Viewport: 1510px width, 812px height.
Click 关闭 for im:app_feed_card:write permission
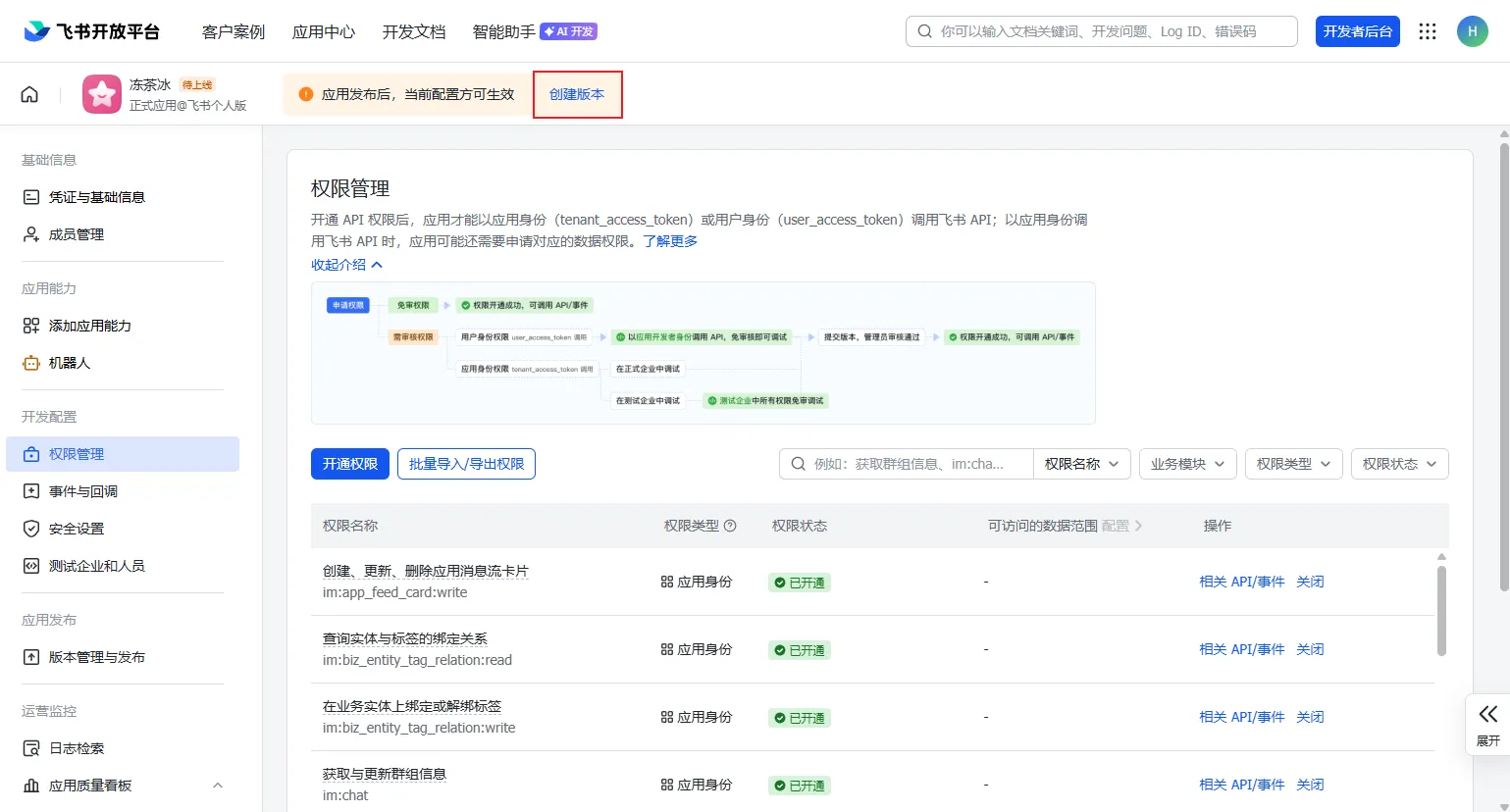tap(1310, 582)
